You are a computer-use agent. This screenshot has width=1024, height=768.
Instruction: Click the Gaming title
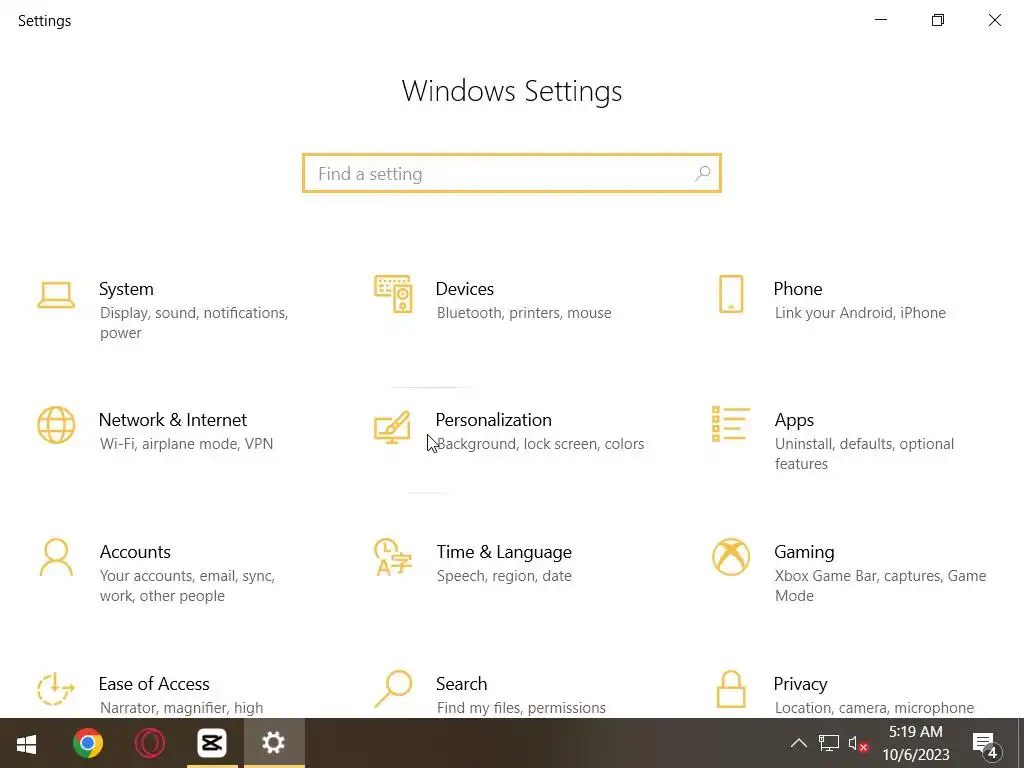(804, 552)
